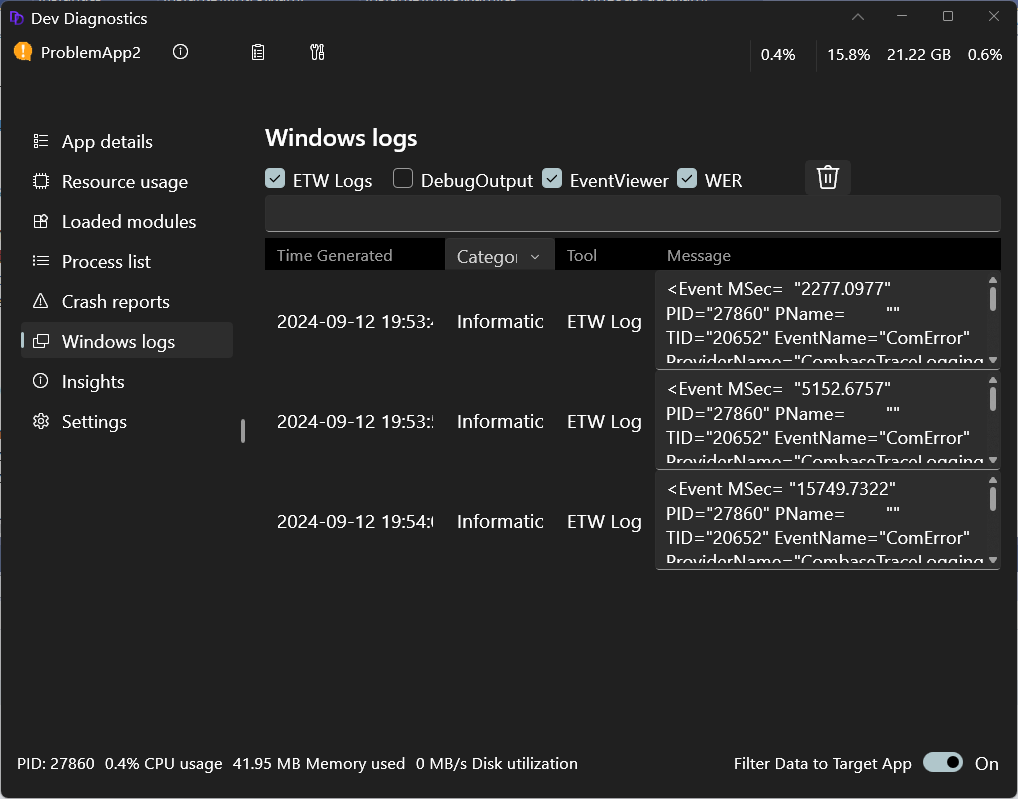Click the Resource usage chip icon
1018x799 pixels.
41,181
